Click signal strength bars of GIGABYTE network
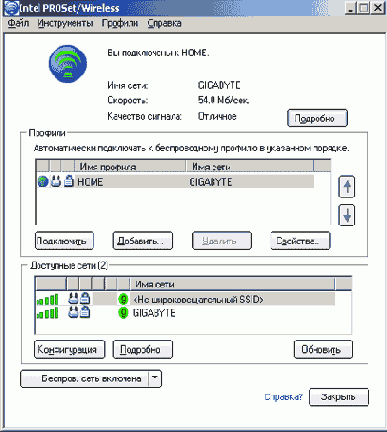This screenshot has width=387, height=432. tap(47, 313)
